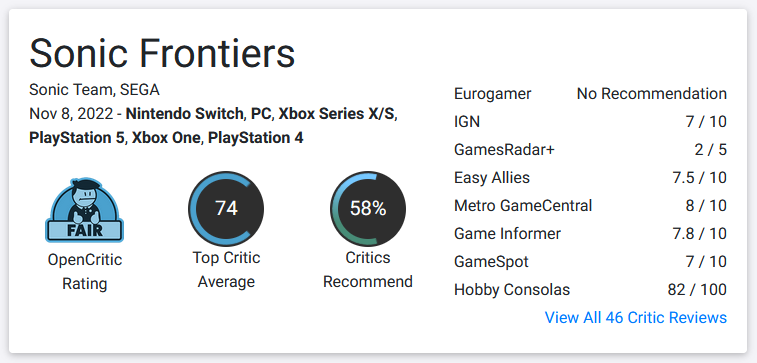
Task: Open View All 46 Critic Reviews link
Action: 636,318
